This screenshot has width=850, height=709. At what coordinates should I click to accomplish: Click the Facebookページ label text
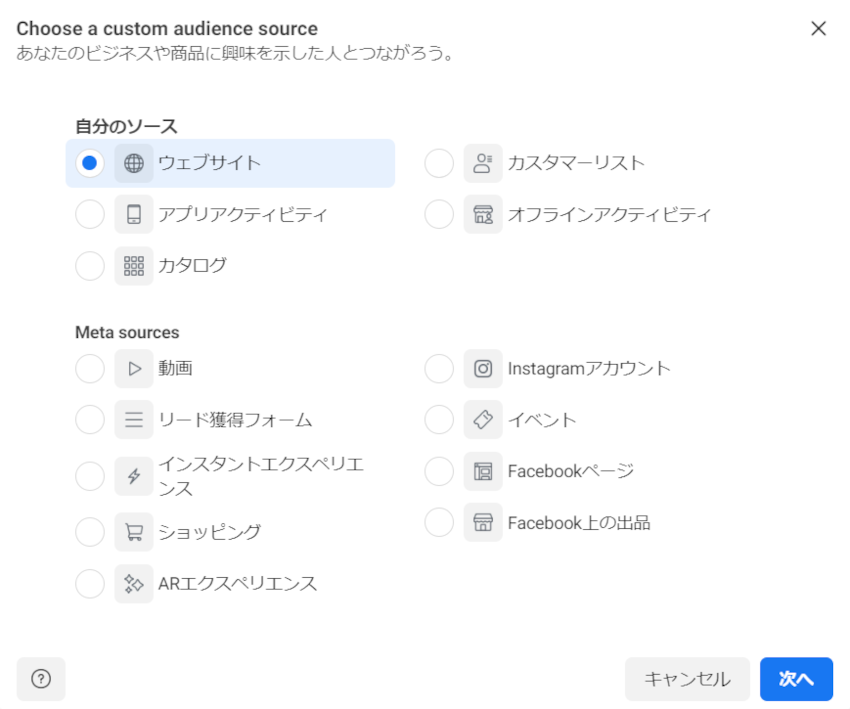click(x=571, y=471)
